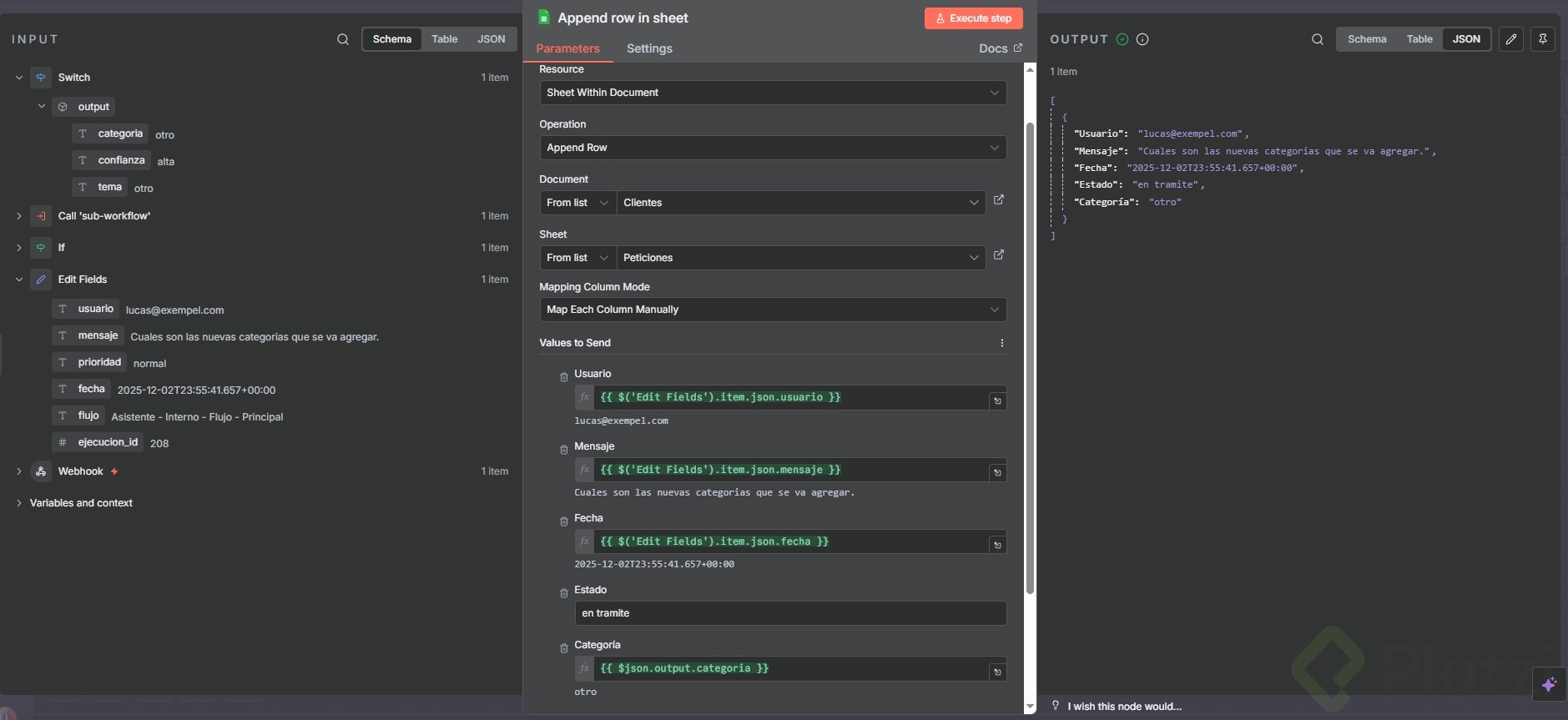The width and height of the screenshot is (1568, 720).
Task: Delete the Estado field mapping
Action: (564, 593)
